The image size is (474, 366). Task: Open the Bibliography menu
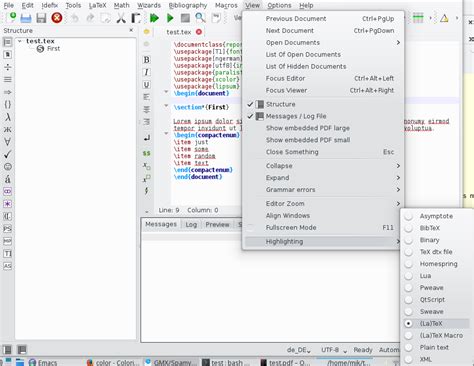click(188, 5)
